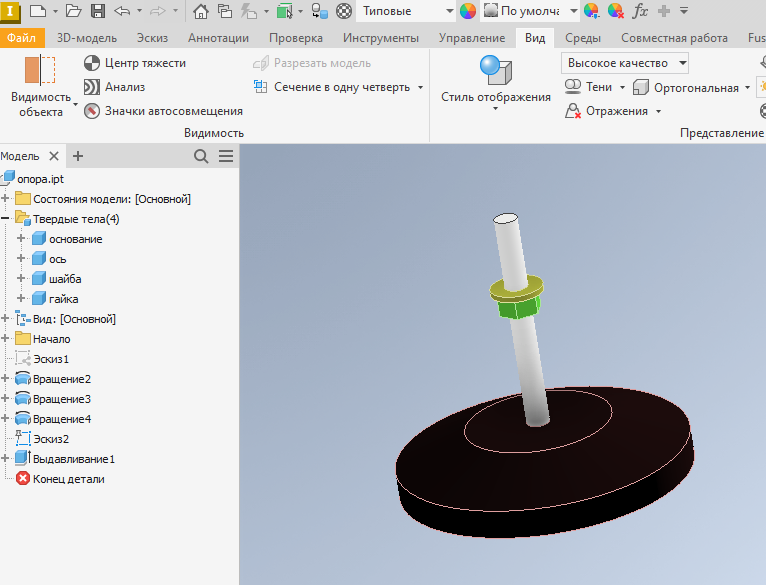Select Эскиз1 in the browser
The image size is (766, 585).
click(50, 359)
